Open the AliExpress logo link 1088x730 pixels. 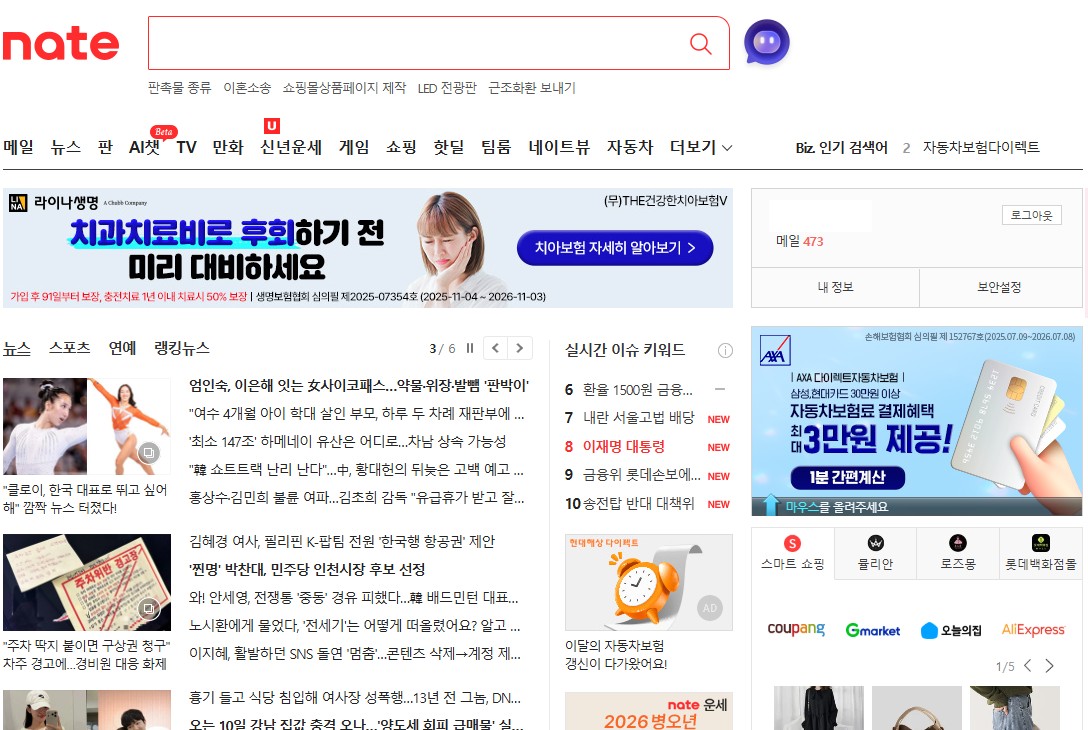(x=1033, y=629)
